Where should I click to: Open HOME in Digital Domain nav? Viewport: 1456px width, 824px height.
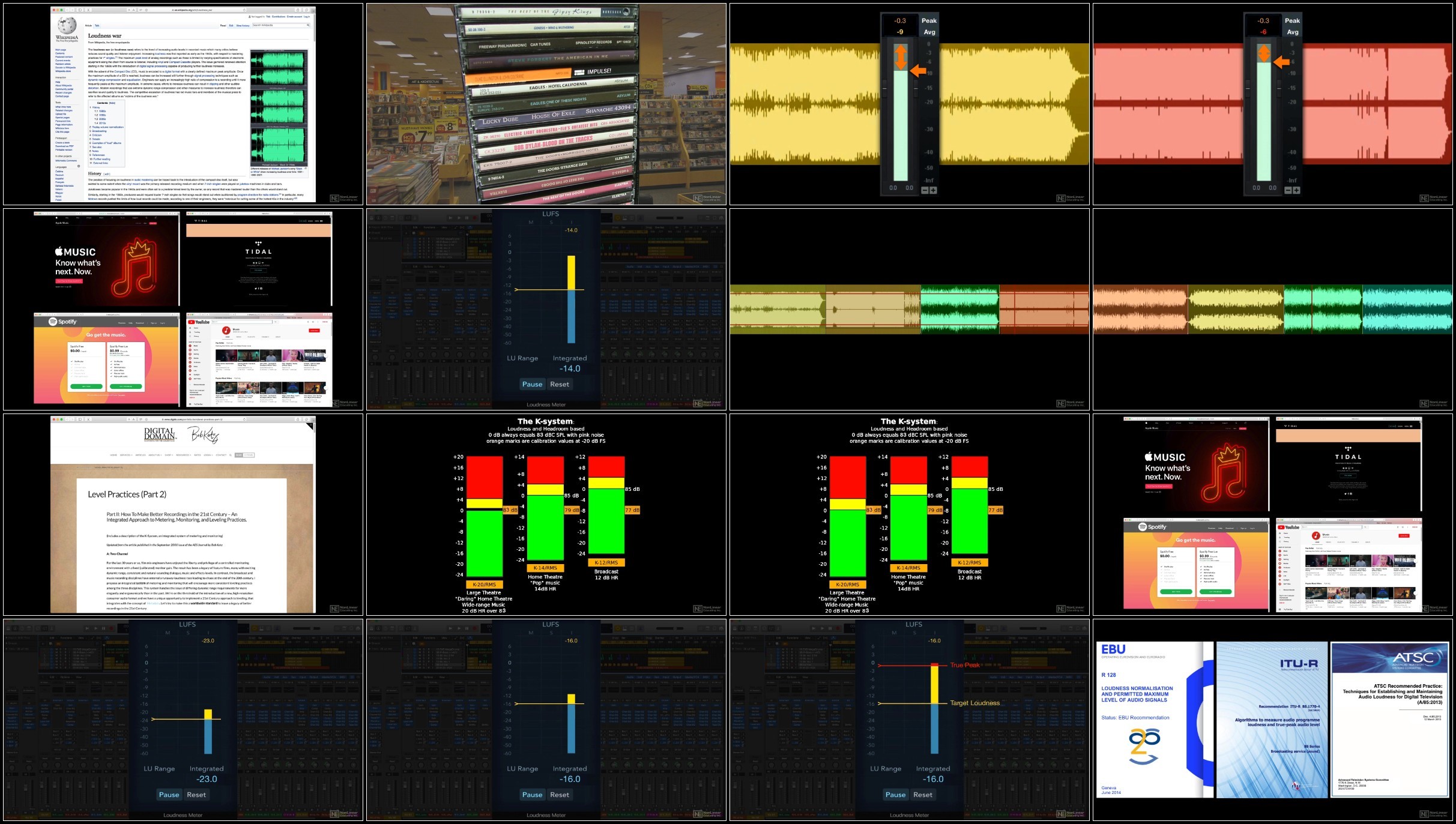click(x=113, y=455)
